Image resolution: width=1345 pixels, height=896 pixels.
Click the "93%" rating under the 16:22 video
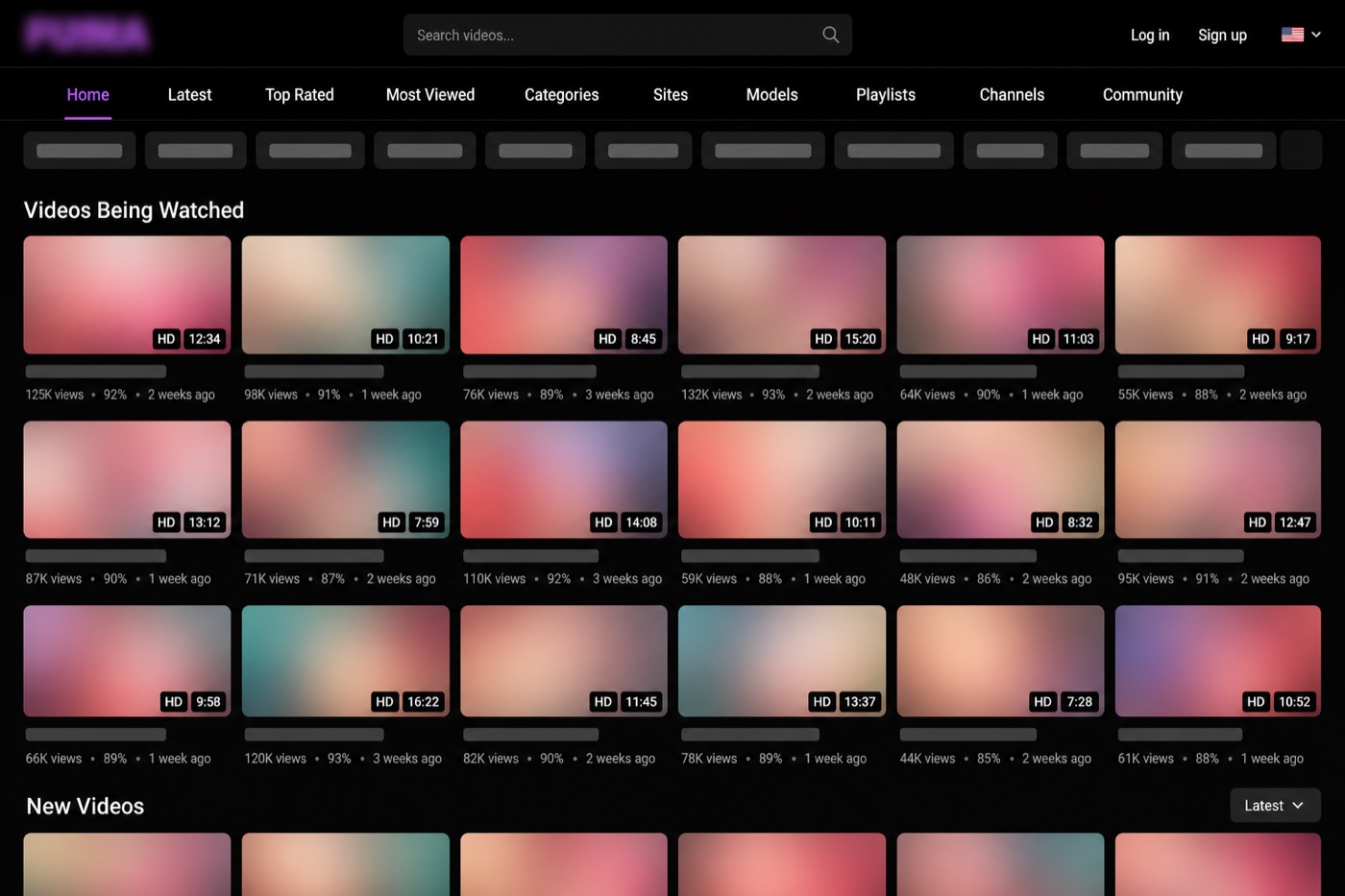tap(339, 759)
